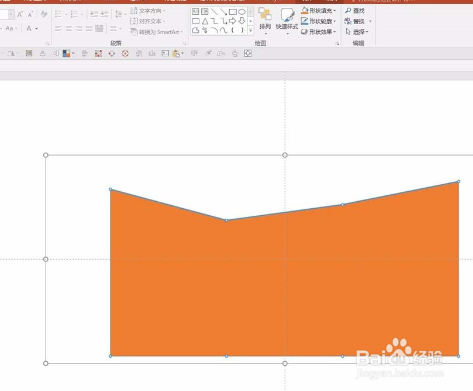Click the top-right vertex edit point

(x=459, y=181)
